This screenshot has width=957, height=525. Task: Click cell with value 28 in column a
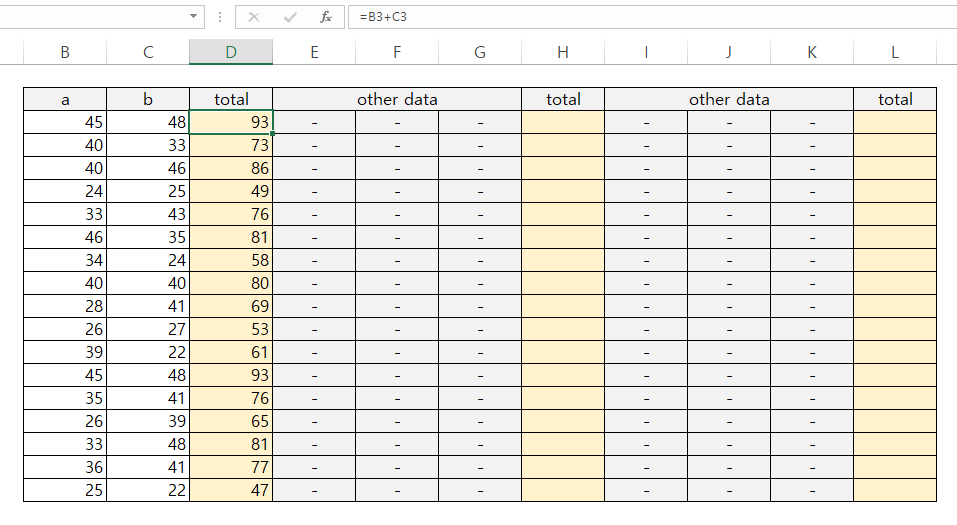pos(65,306)
